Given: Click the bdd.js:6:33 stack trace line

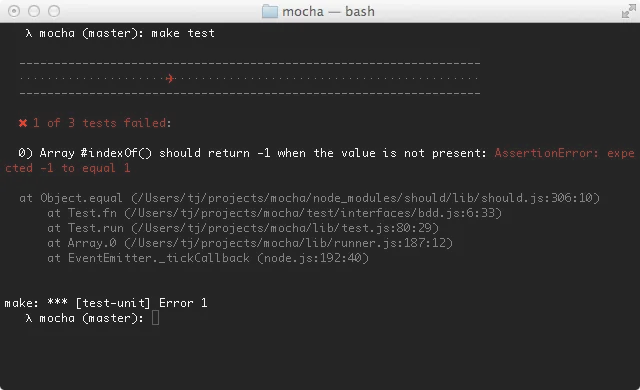Looking at the screenshot, I should [274, 213].
